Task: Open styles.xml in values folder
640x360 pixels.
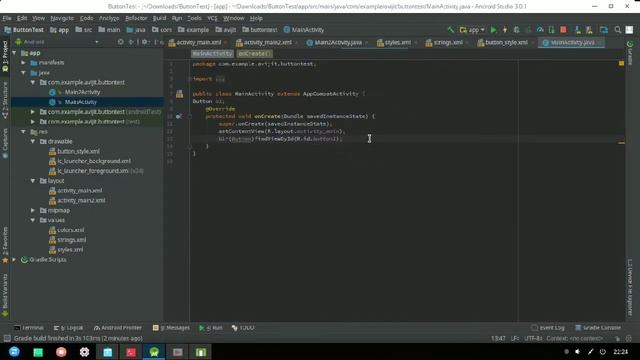Action: (x=70, y=250)
